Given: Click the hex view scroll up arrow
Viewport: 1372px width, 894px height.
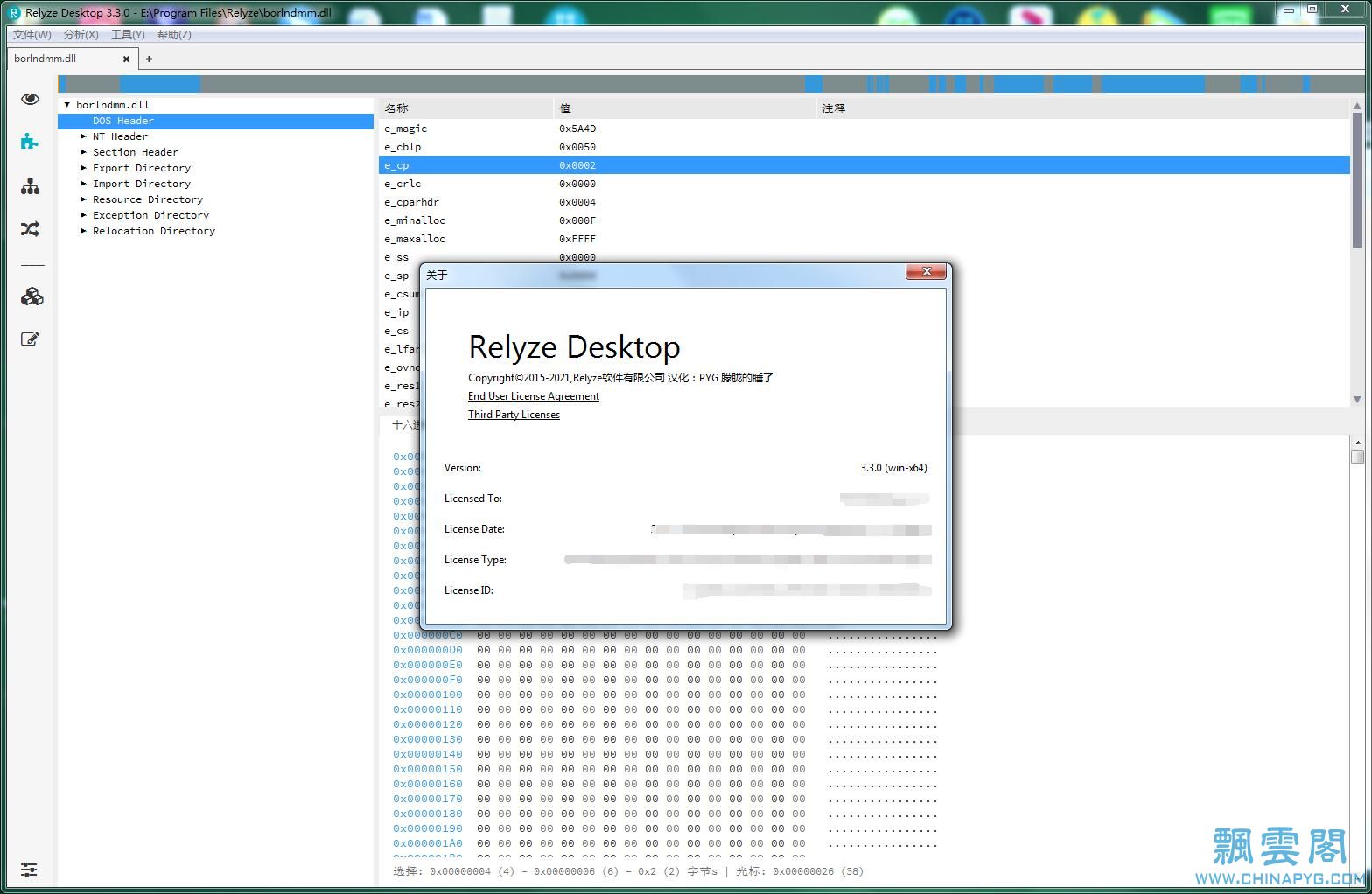Looking at the screenshot, I should click(x=1357, y=443).
